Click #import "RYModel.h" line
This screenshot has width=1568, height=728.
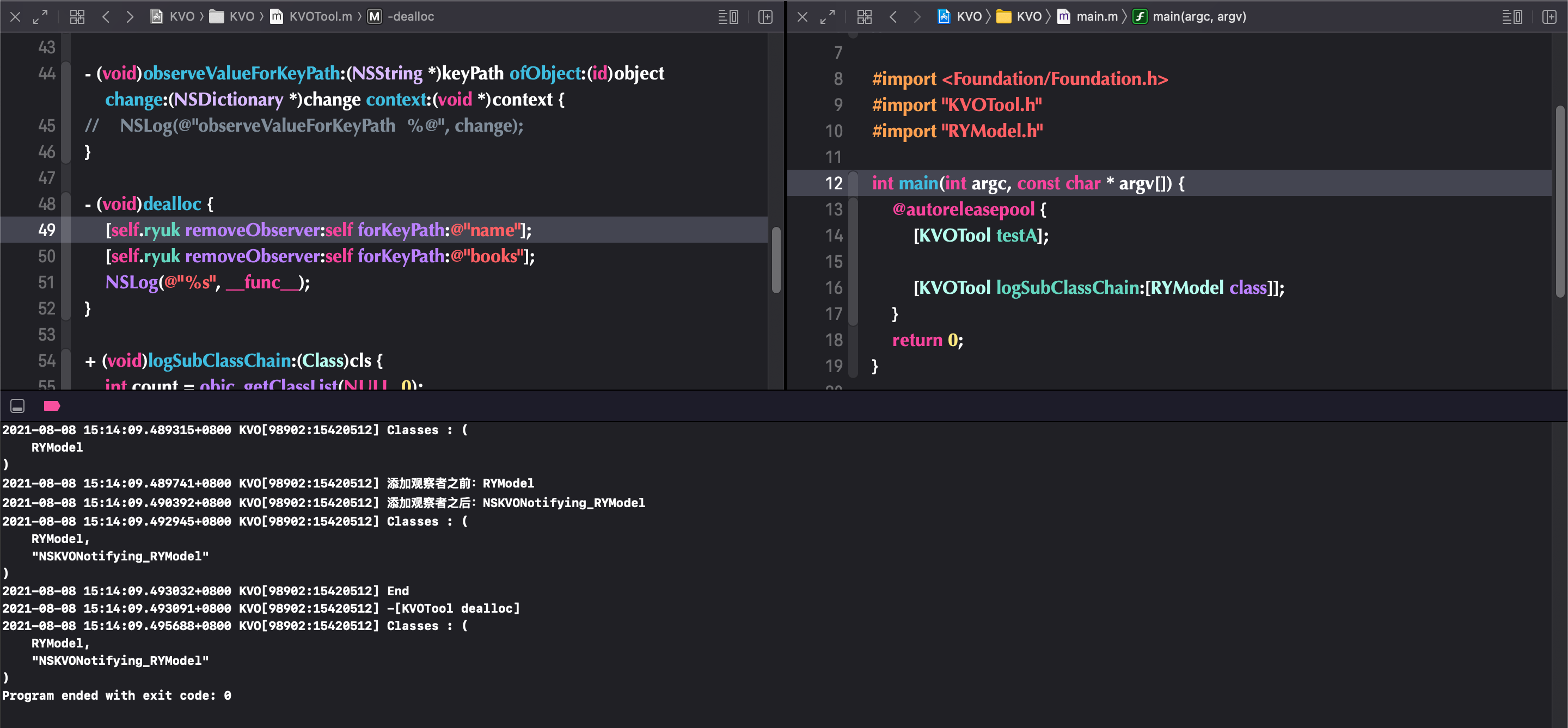pyautogui.click(x=958, y=131)
